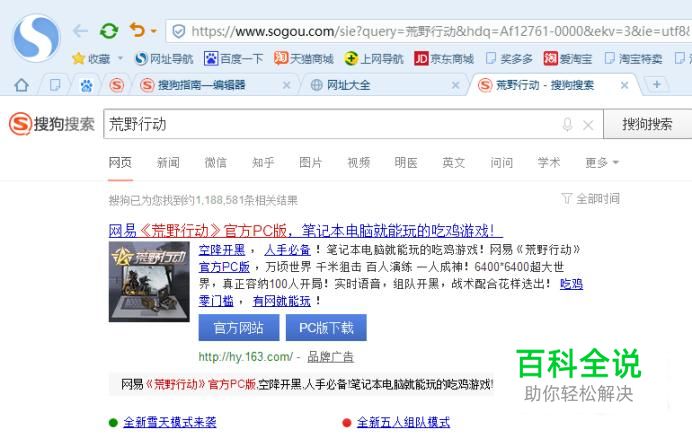The width and height of the screenshot is (692, 438).
Task: Close the 搜狗指南—编辑器 tab
Action: (x=286, y=85)
